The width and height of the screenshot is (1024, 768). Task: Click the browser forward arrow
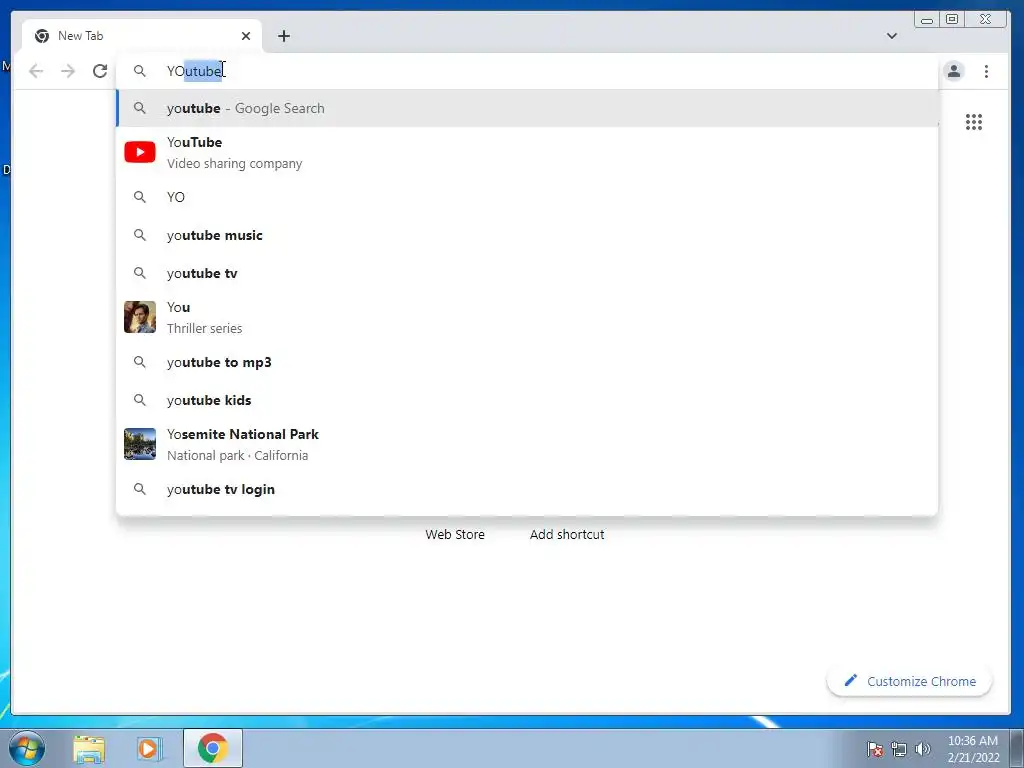[x=68, y=71]
